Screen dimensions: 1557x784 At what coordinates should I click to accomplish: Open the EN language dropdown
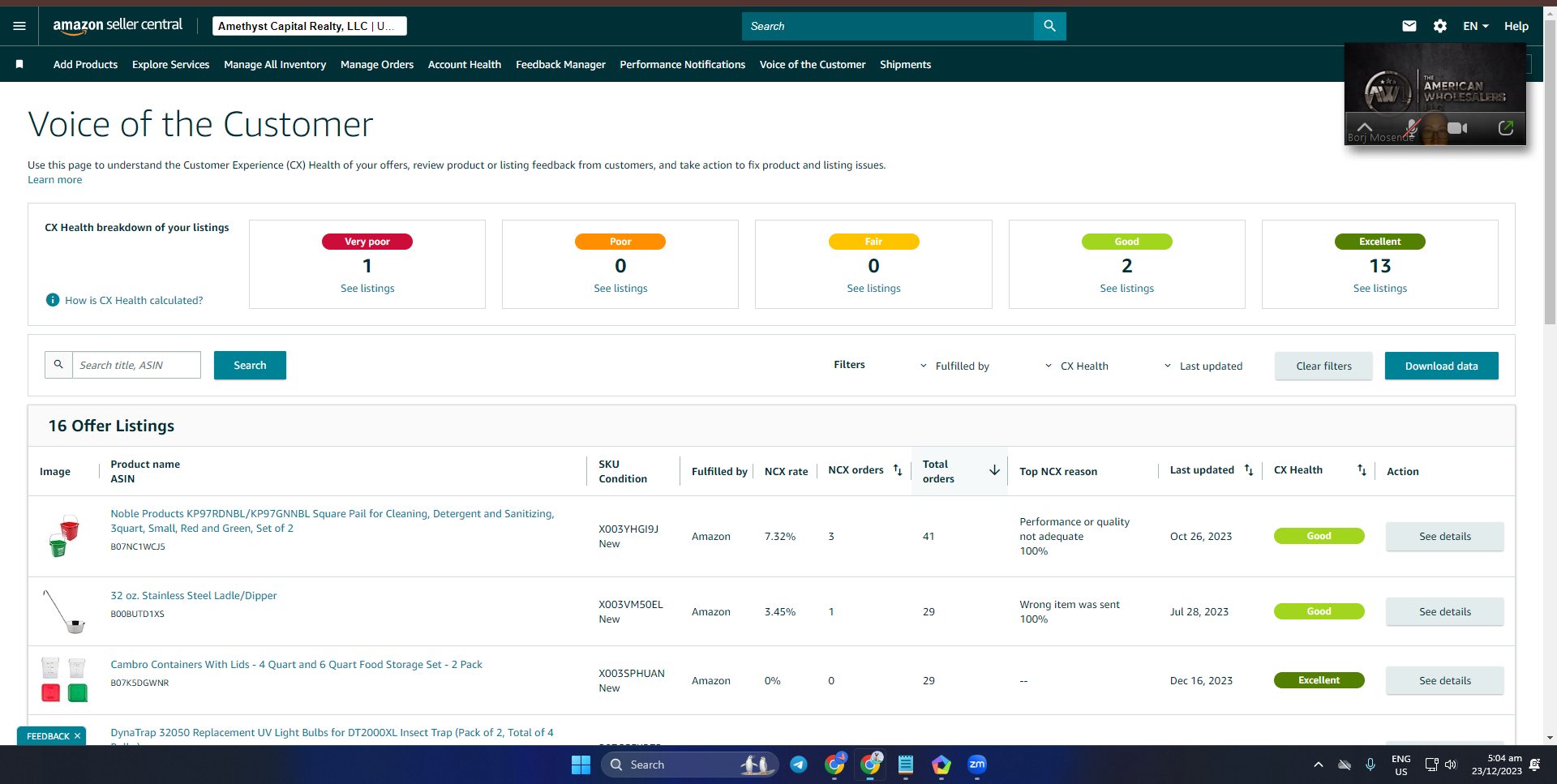pos(1476,26)
